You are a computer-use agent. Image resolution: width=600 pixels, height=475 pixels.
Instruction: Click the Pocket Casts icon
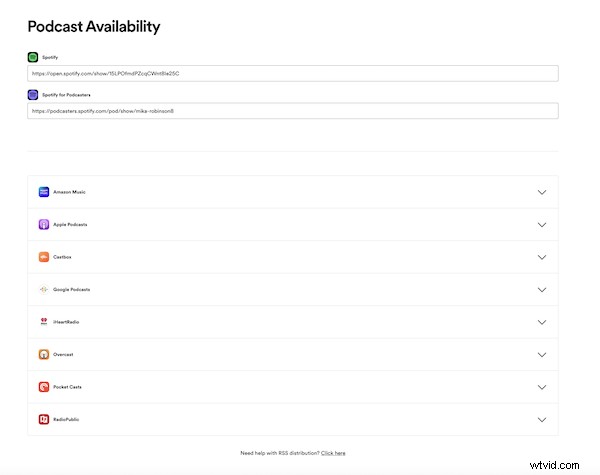coord(44,387)
